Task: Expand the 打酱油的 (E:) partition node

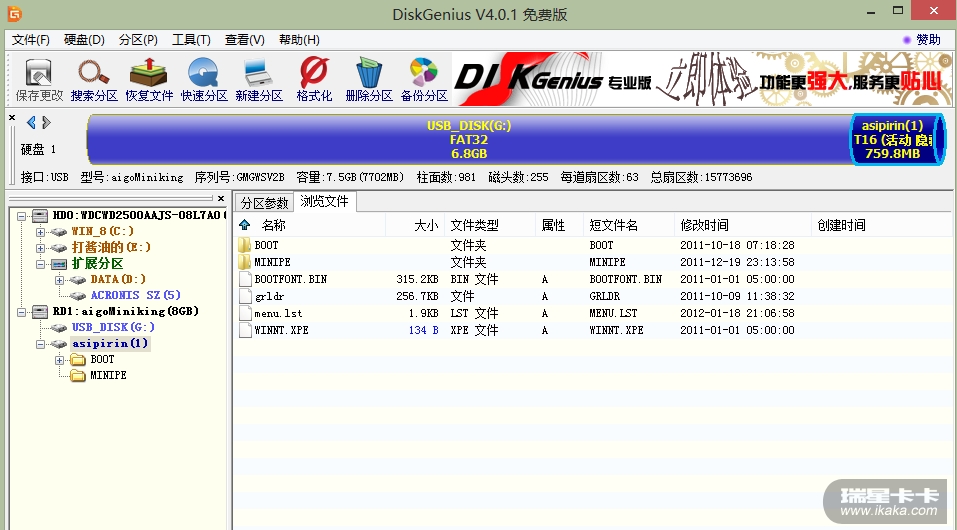Action: (x=40, y=248)
